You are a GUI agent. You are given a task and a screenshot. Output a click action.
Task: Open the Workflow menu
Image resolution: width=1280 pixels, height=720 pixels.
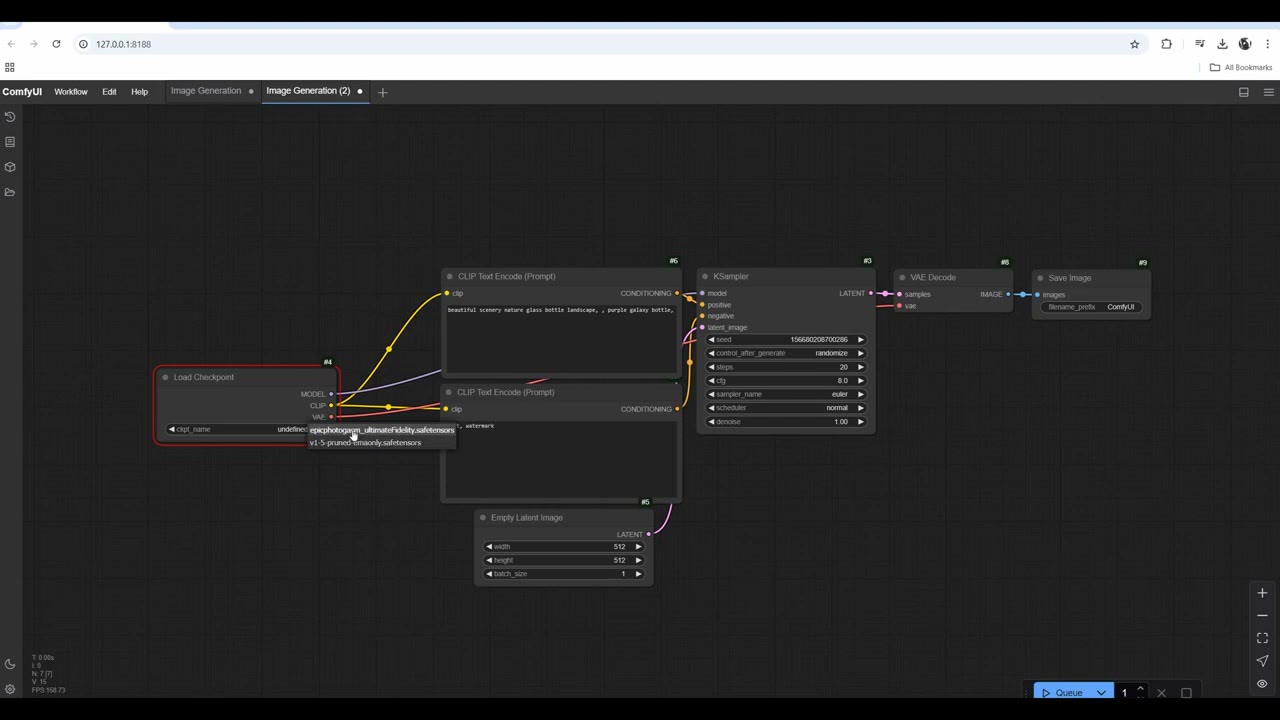point(71,92)
